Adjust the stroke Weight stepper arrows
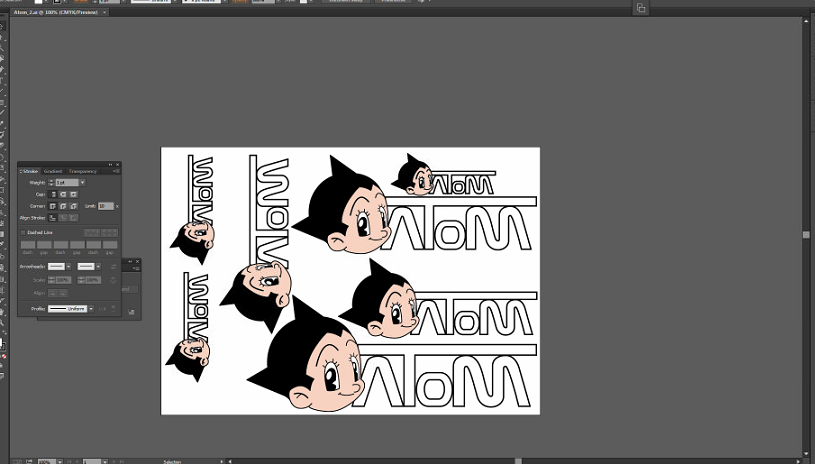815x464 pixels. click(x=51, y=183)
